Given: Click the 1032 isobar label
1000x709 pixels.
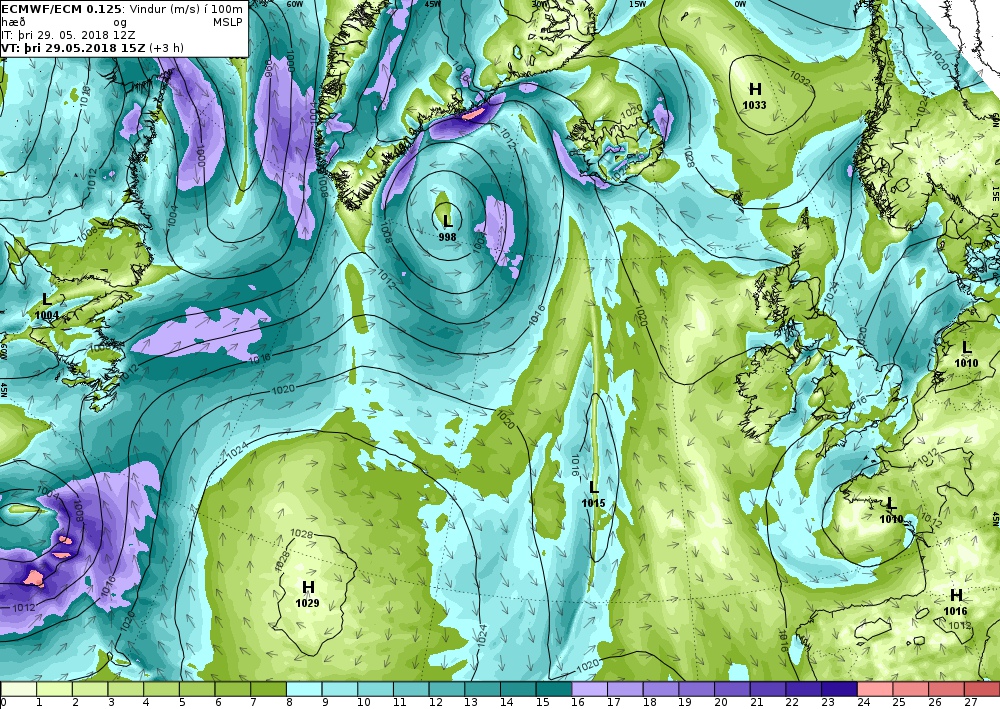Looking at the screenshot, I should point(800,78).
